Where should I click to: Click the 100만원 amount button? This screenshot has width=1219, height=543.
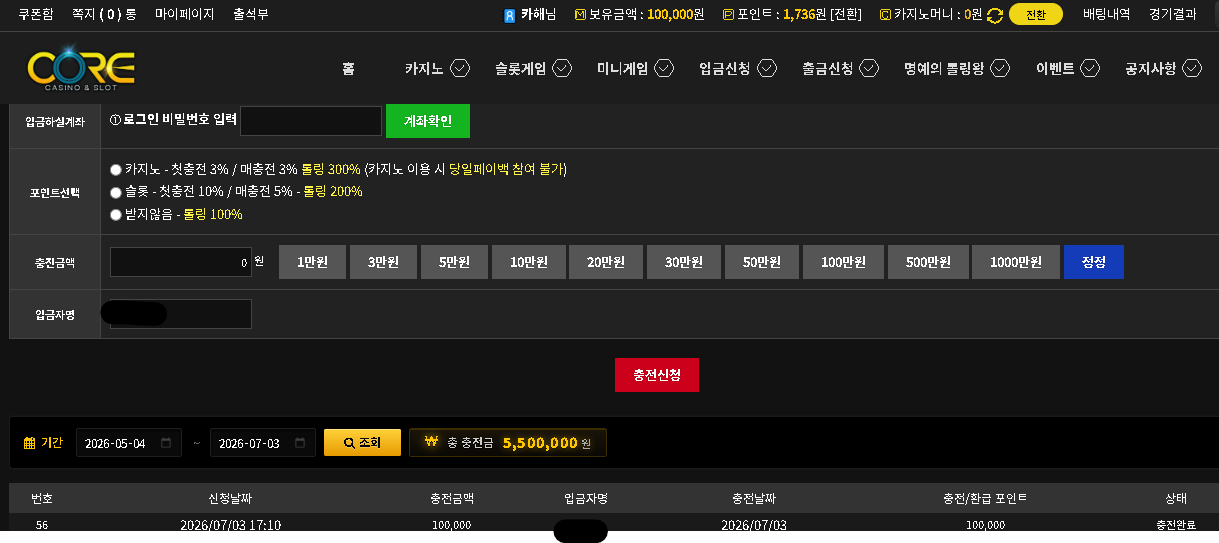point(843,262)
